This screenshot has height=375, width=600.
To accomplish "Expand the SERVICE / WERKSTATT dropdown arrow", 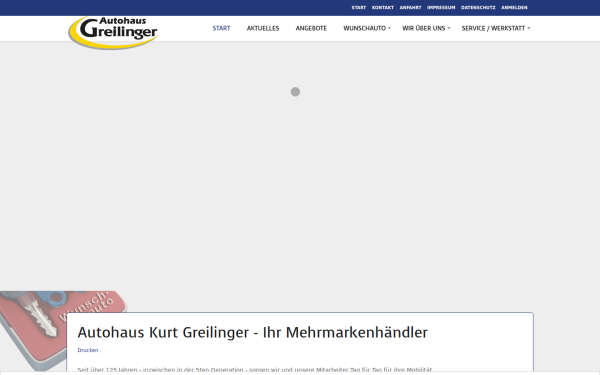I will (x=528, y=28).
